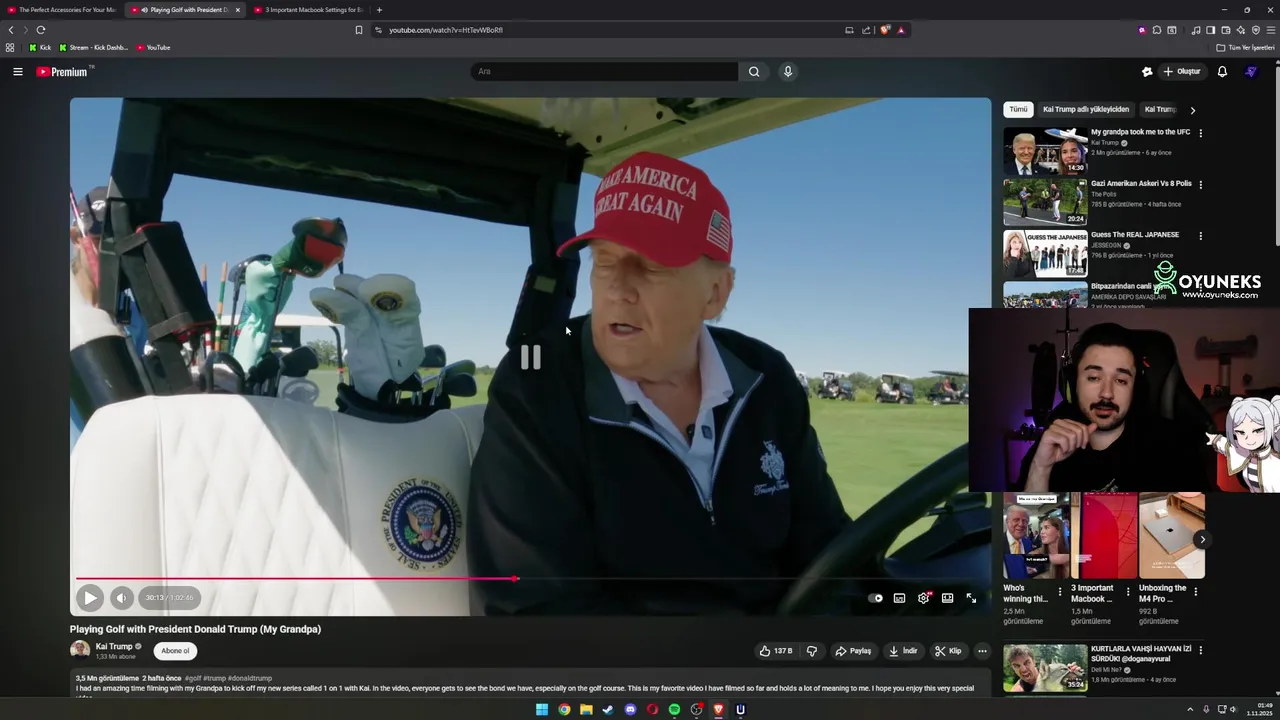Open browser extensions puzzle icon
This screenshot has height=720, width=1280.
click(1156, 30)
